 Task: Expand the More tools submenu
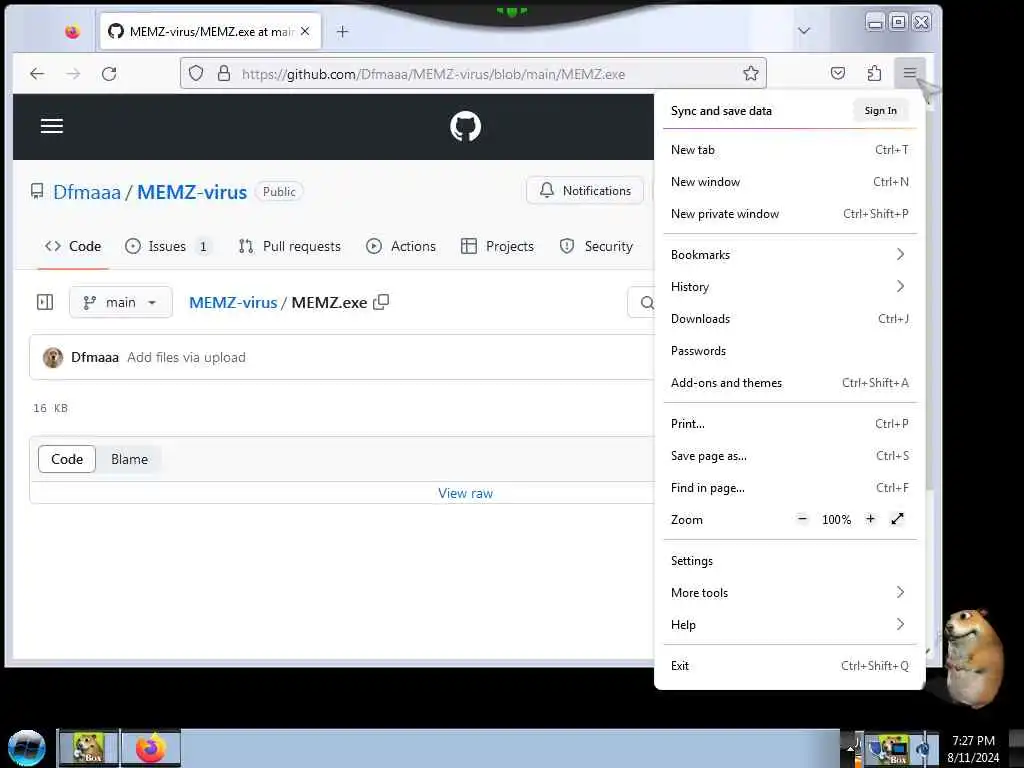(x=790, y=592)
